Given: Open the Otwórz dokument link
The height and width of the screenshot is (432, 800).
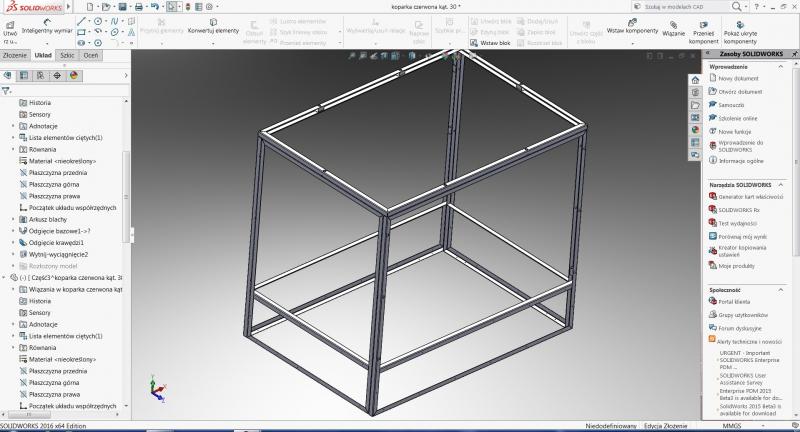Looking at the screenshot, I should click(x=740, y=92).
